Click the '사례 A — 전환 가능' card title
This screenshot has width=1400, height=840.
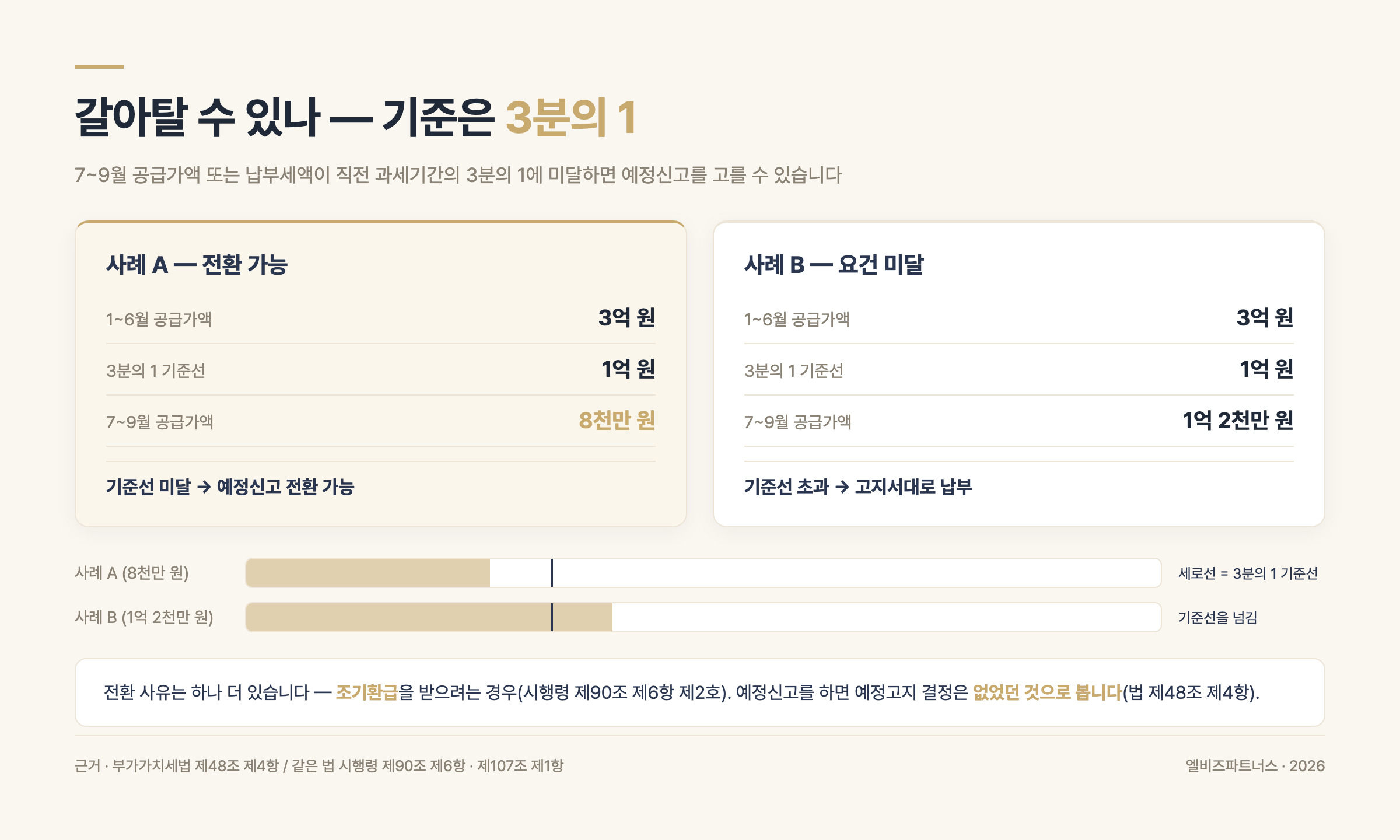tap(197, 264)
